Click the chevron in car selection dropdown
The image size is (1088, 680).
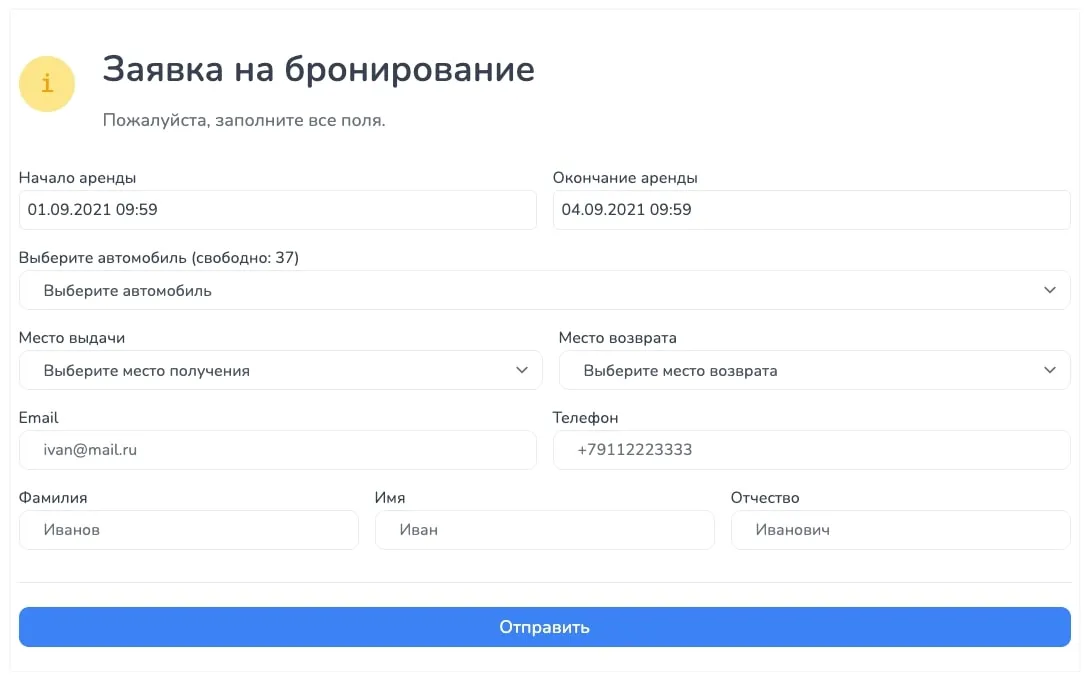pyautogui.click(x=1050, y=290)
